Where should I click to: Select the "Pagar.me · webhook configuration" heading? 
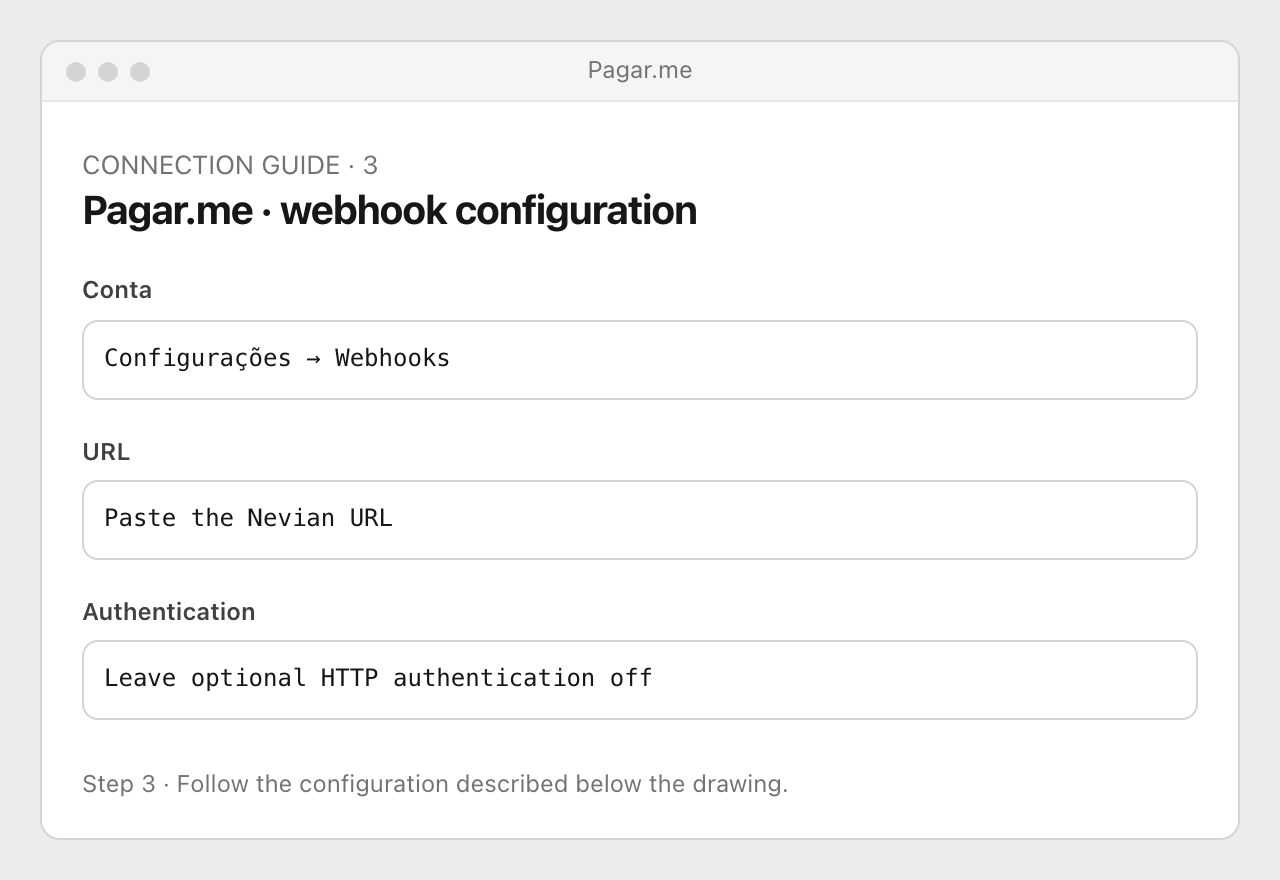point(390,211)
